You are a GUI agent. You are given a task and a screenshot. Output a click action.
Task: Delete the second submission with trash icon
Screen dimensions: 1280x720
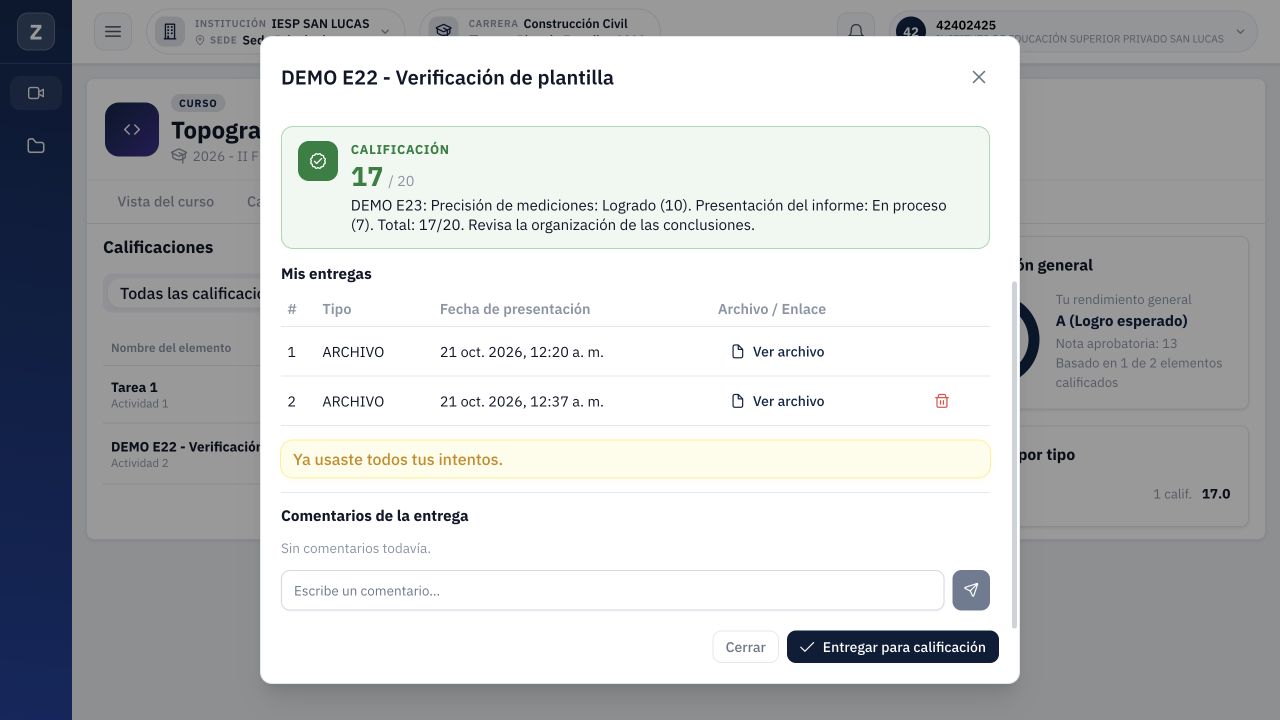click(942, 401)
